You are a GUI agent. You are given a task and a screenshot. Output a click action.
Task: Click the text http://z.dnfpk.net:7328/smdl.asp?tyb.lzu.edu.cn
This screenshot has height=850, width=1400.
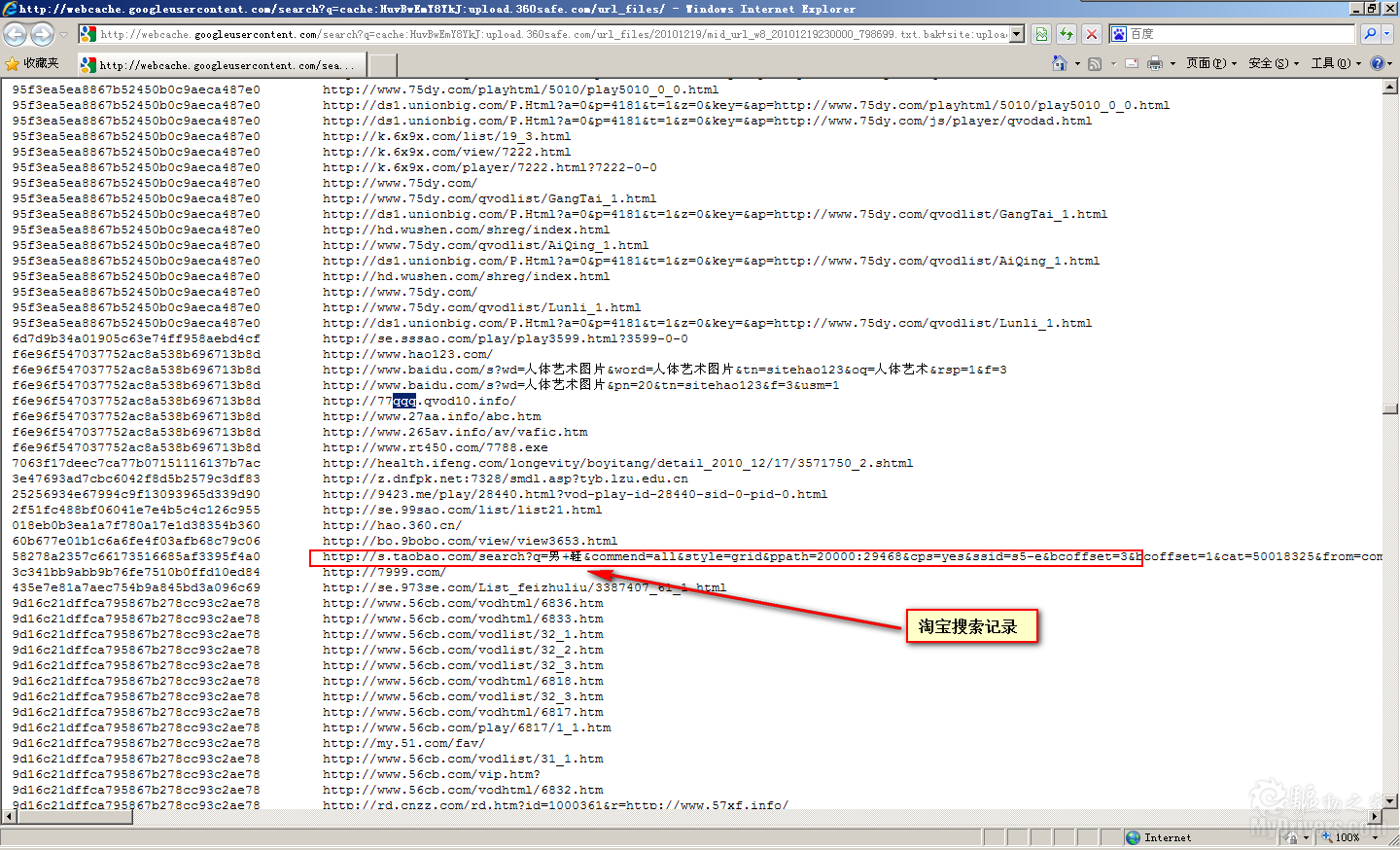tap(506, 478)
